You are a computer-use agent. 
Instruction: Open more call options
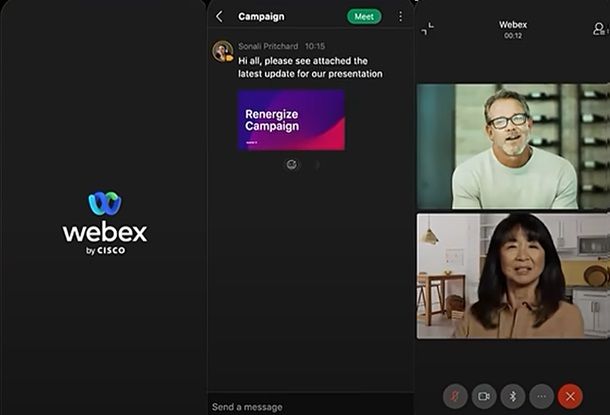[x=542, y=396]
